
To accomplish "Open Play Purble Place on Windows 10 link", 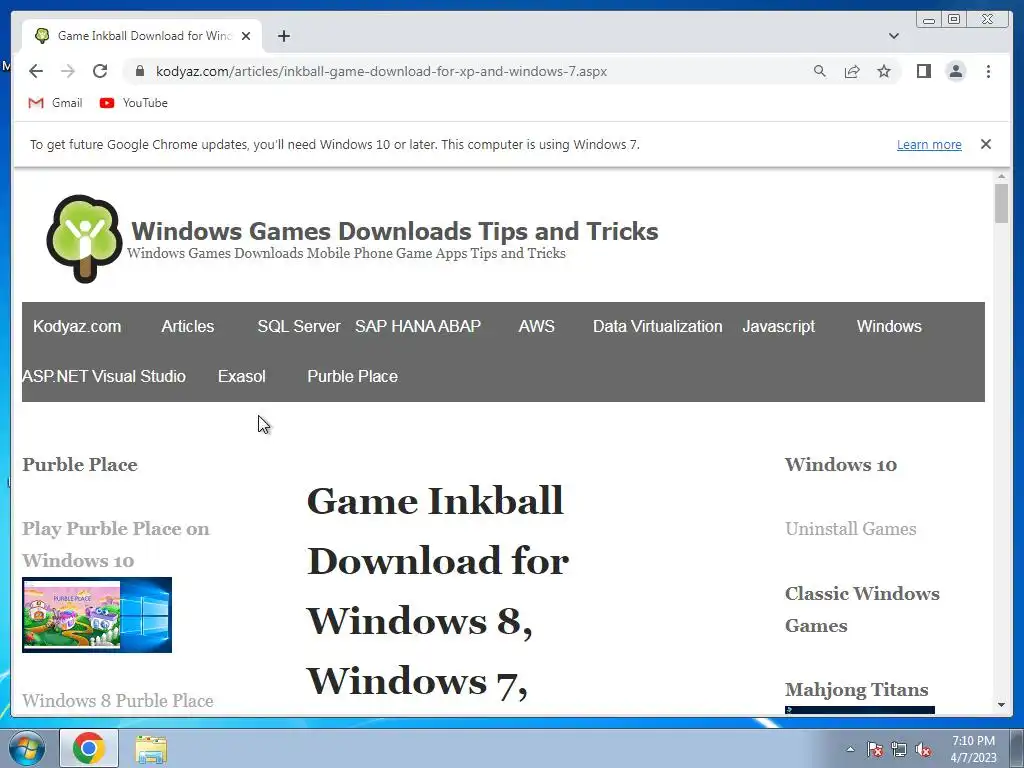I will 116,544.
